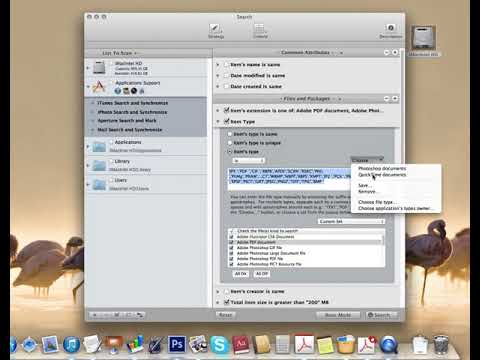This screenshot has height=360, width=480.
Task: Click the "All Off" button
Action: [262, 274]
